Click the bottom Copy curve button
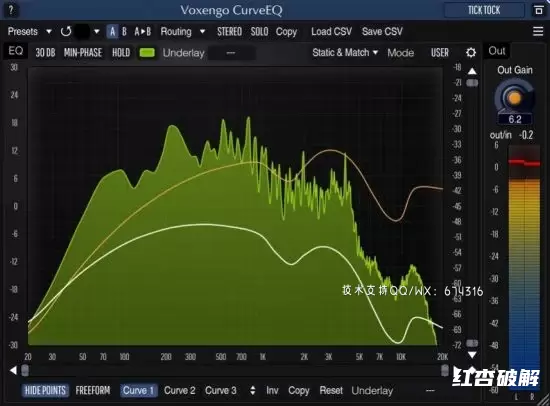This screenshot has width=550, height=406. point(299,390)
